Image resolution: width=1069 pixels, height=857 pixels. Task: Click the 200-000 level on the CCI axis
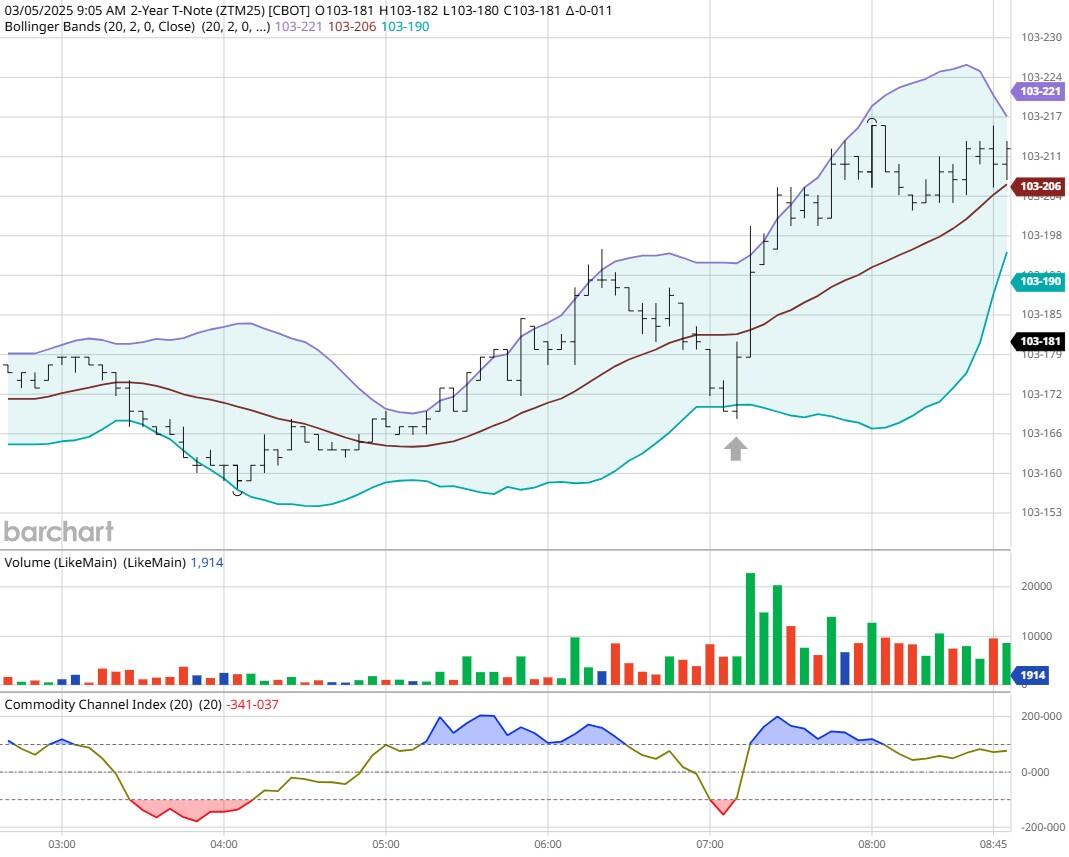point(1040,717)
